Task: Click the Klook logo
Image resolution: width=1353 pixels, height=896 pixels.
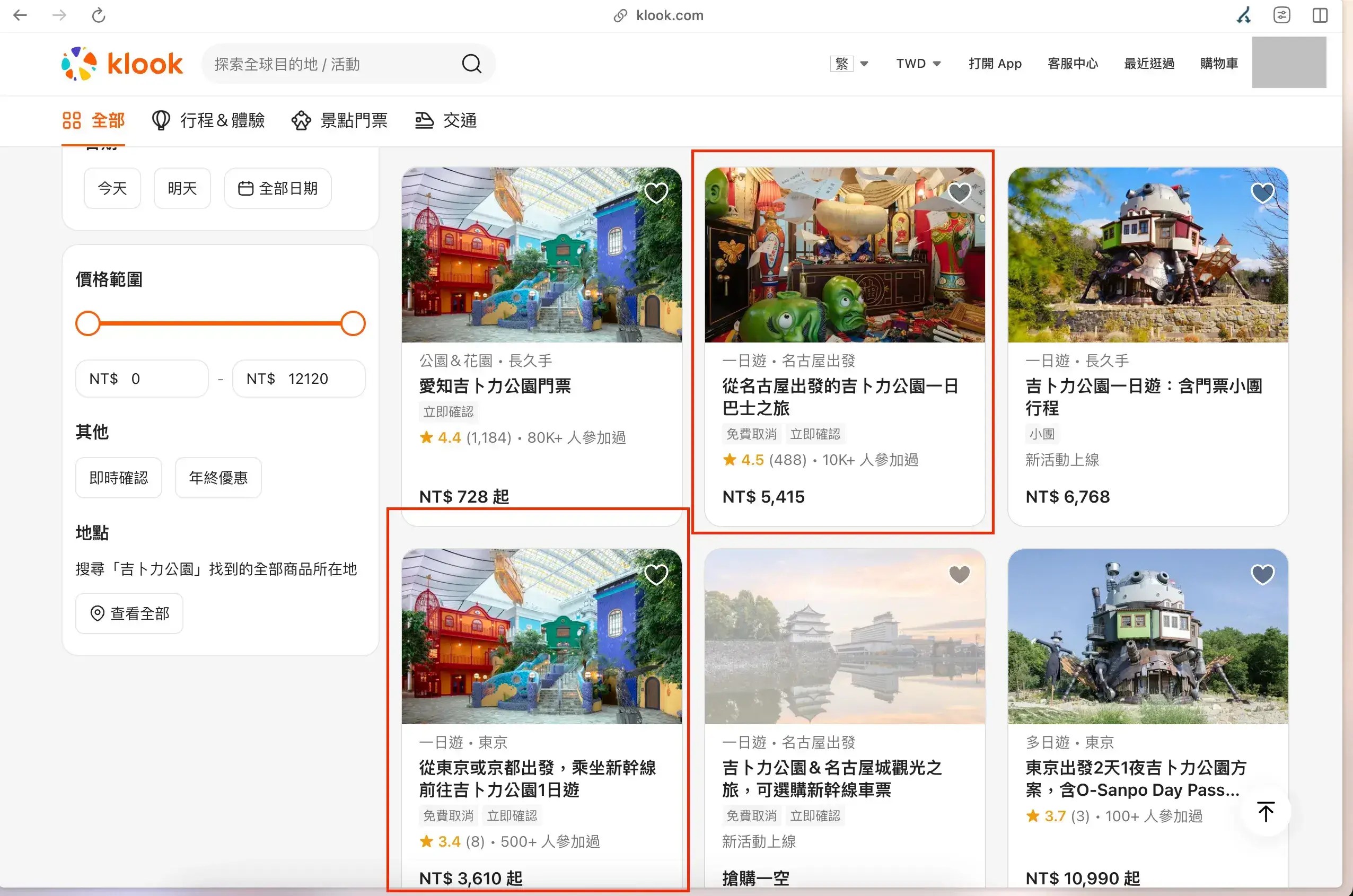Action: click(122, 64)
